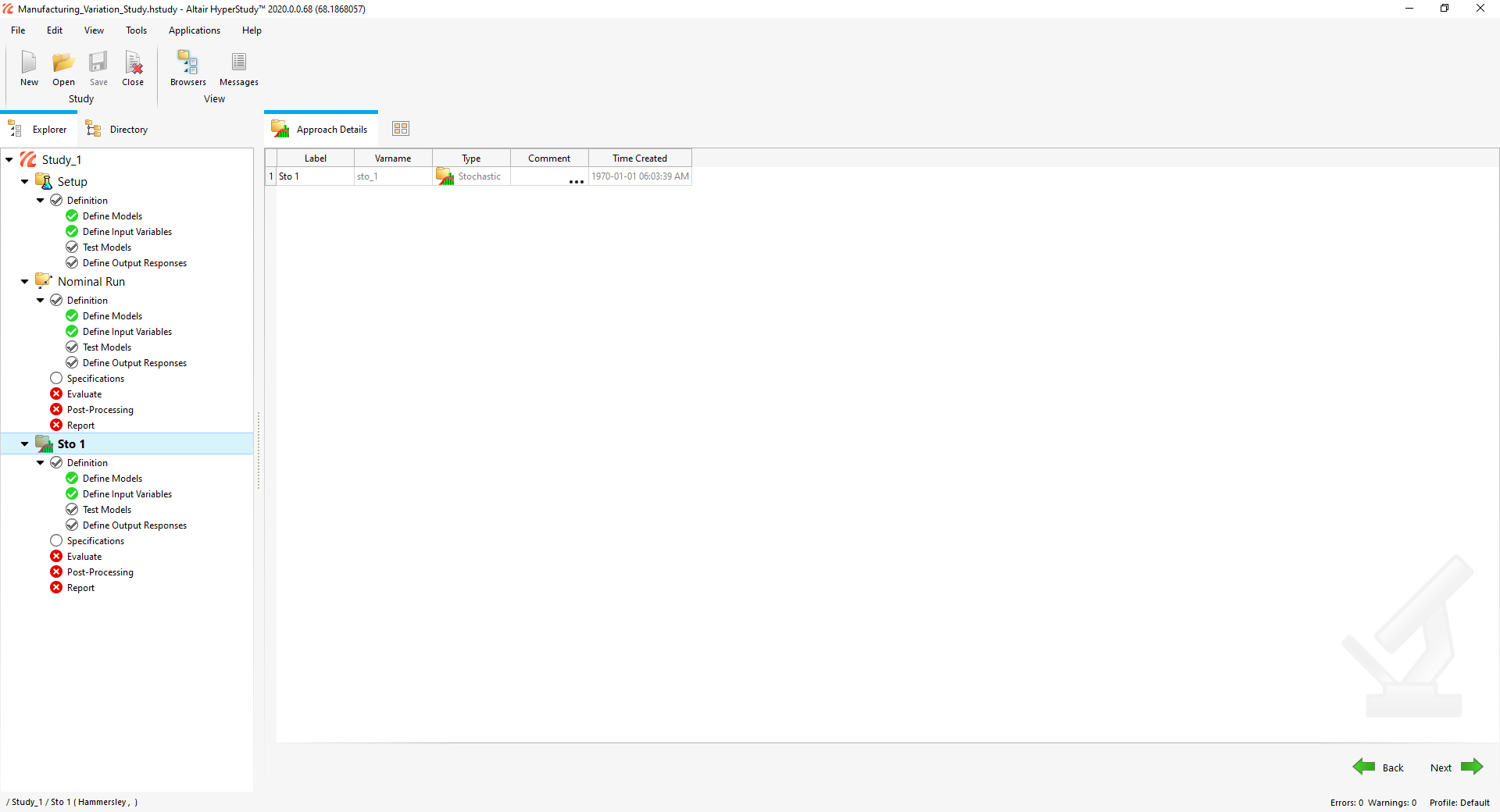Click the tile view icon beside Approach Details

[x=401, y=129]
